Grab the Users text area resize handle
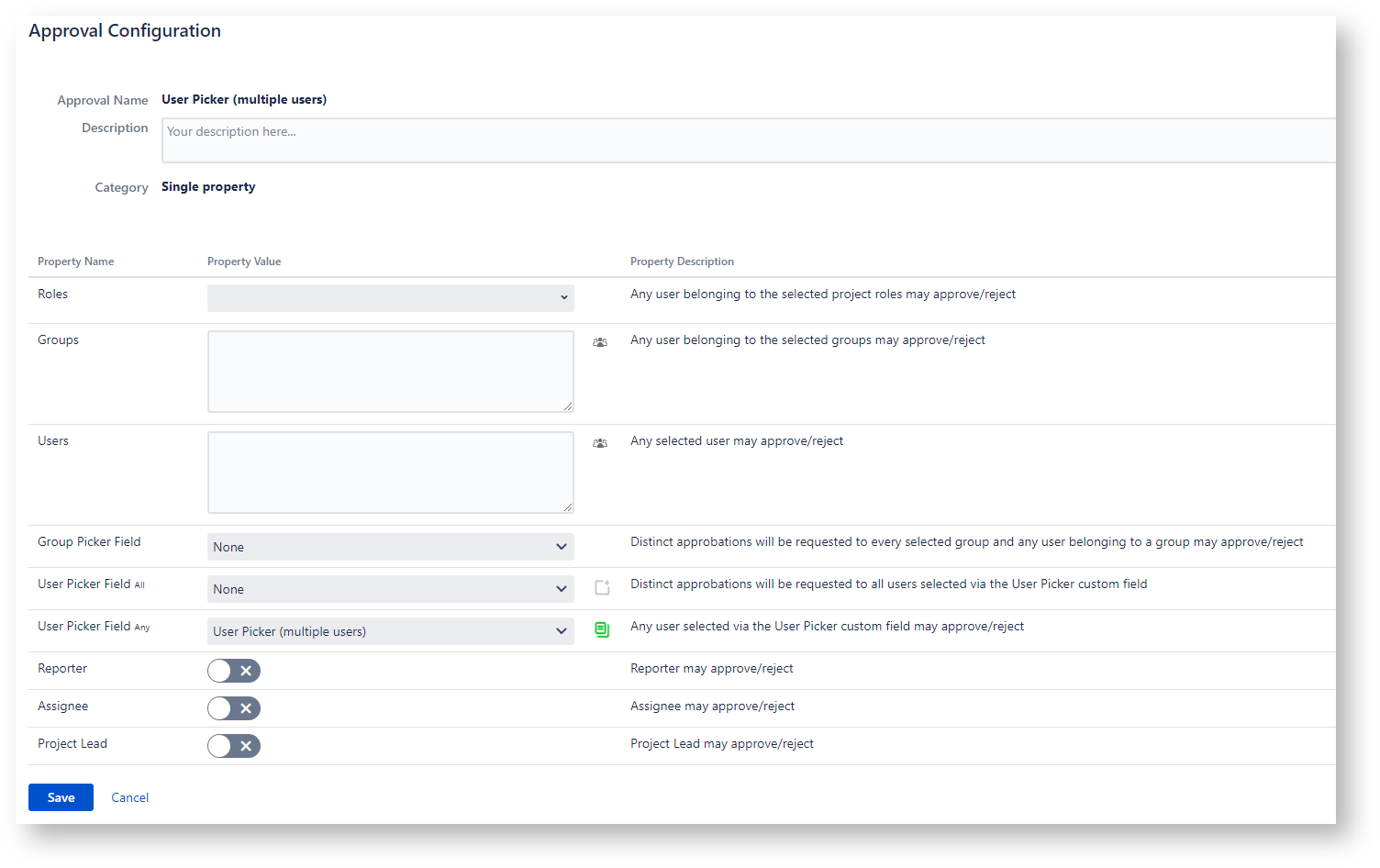1380x868 pixels. click(x=568, y=507)
